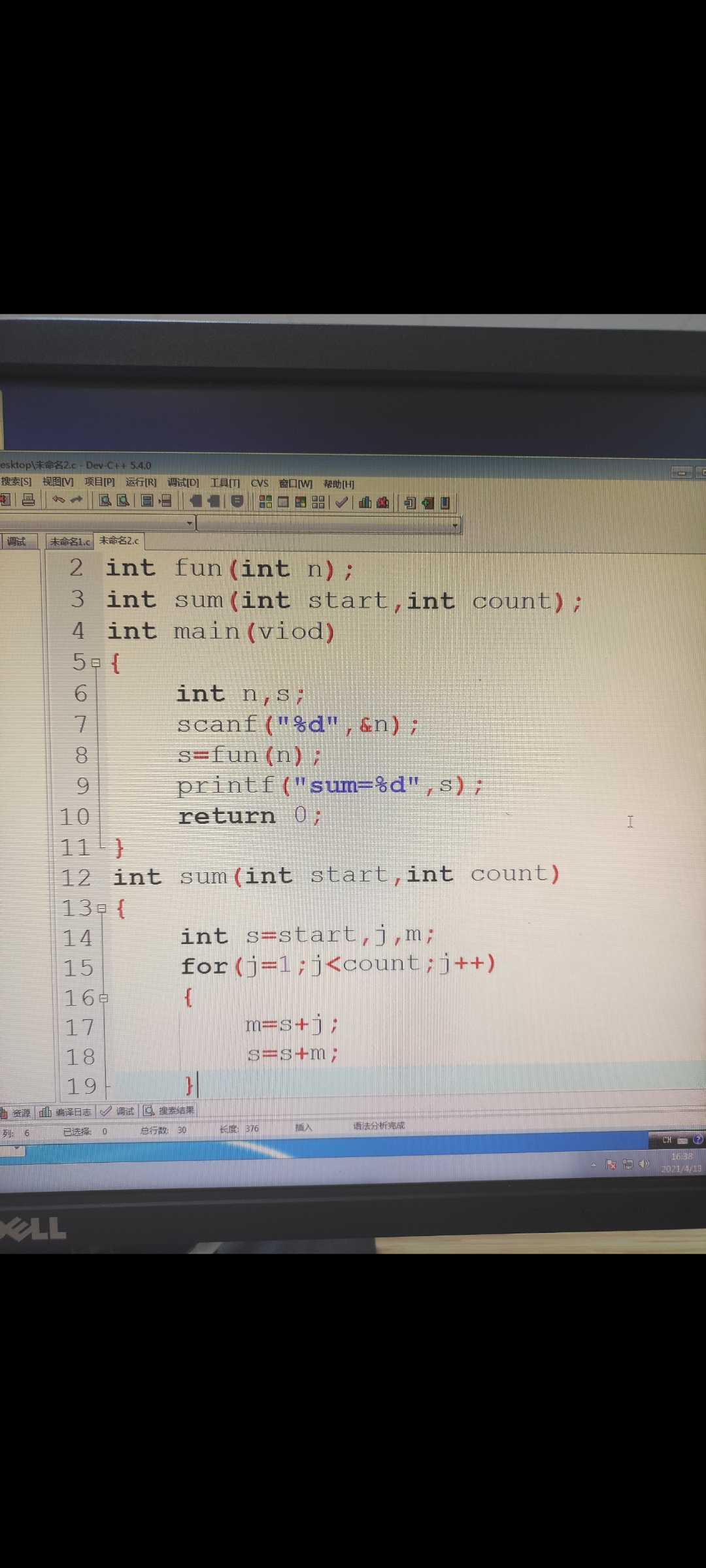706x1568 pixels.
Task: Click the for loop header line 15
Action: pos(339,964)
